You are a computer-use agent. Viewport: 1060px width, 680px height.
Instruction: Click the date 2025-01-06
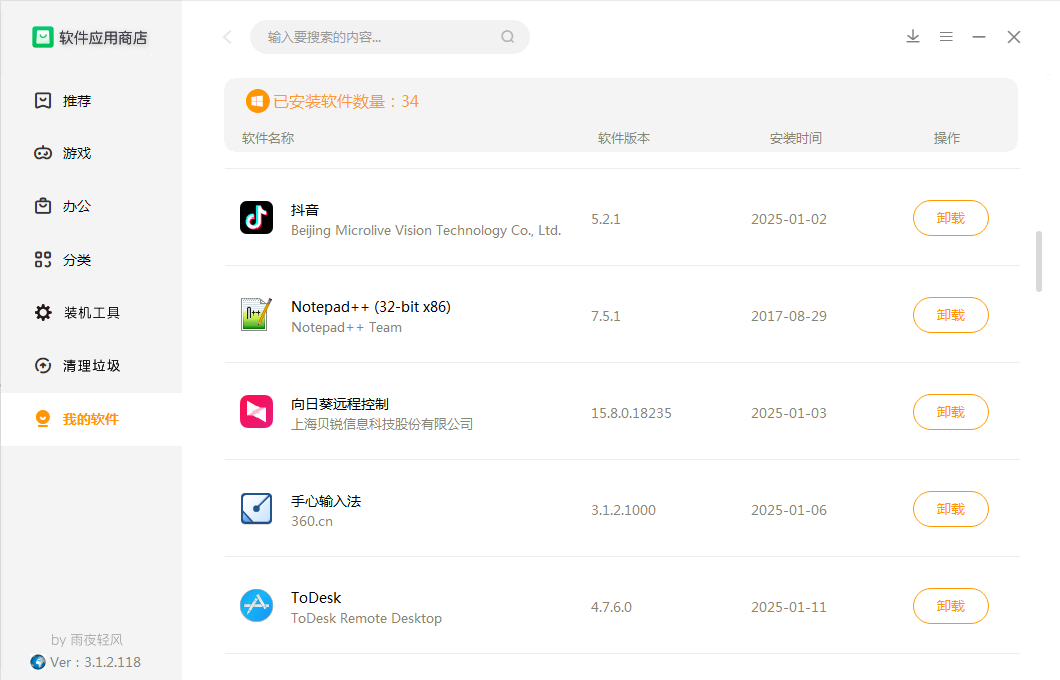(x=789, y=510)
